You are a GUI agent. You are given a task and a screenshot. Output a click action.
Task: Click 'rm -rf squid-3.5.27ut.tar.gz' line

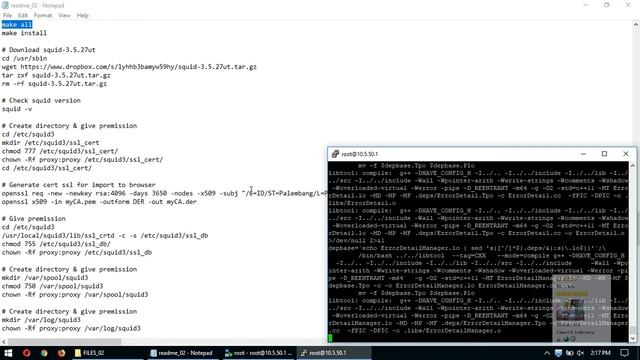click(x=54, y=84)
